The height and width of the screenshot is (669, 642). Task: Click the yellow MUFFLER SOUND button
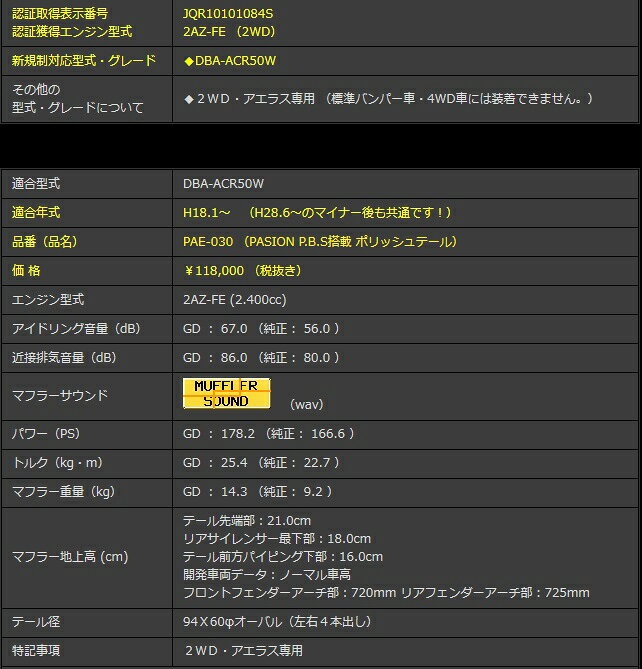[x=226, y=393]
